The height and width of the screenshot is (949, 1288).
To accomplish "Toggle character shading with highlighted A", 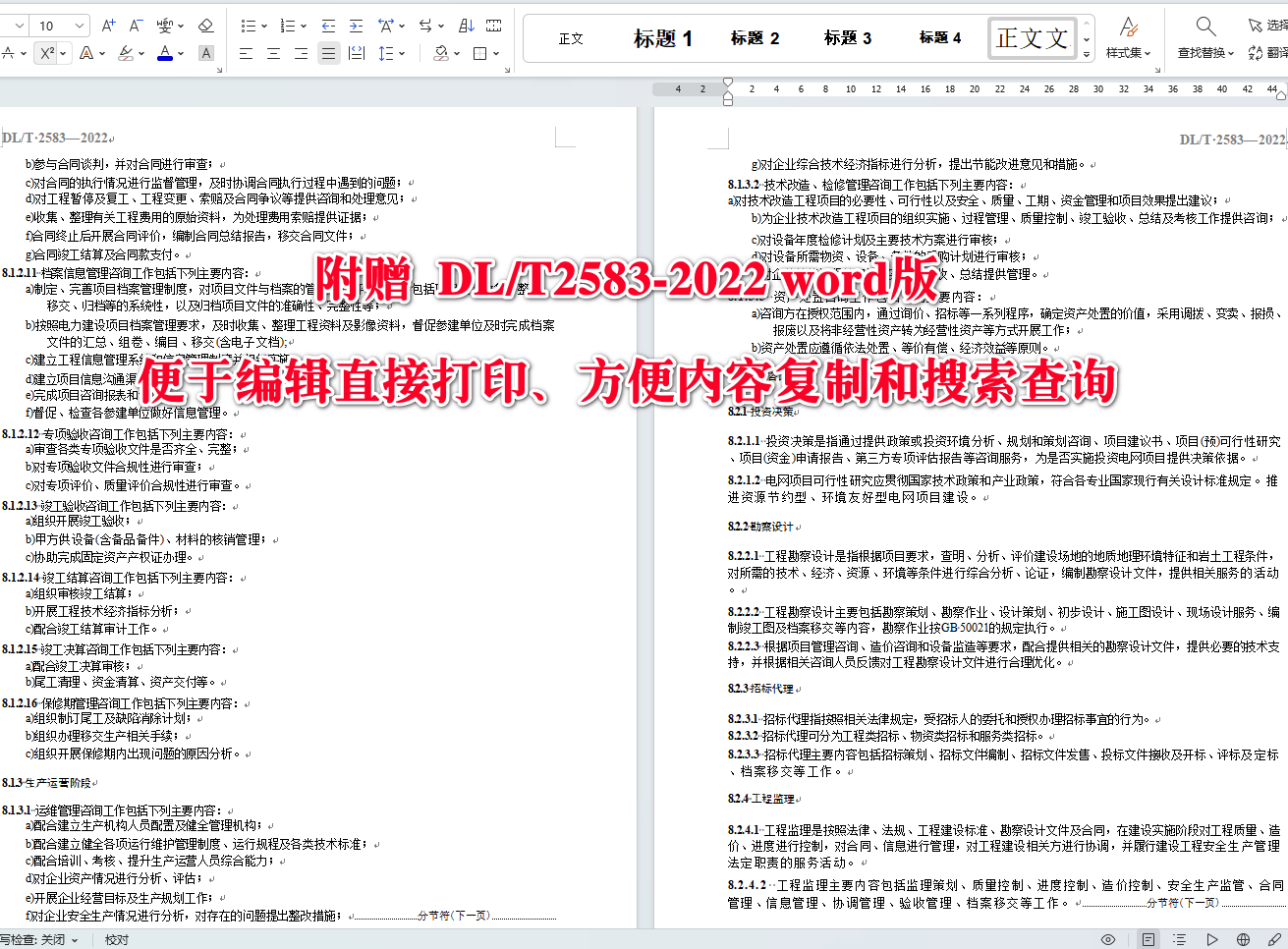I will pos(205,51).
